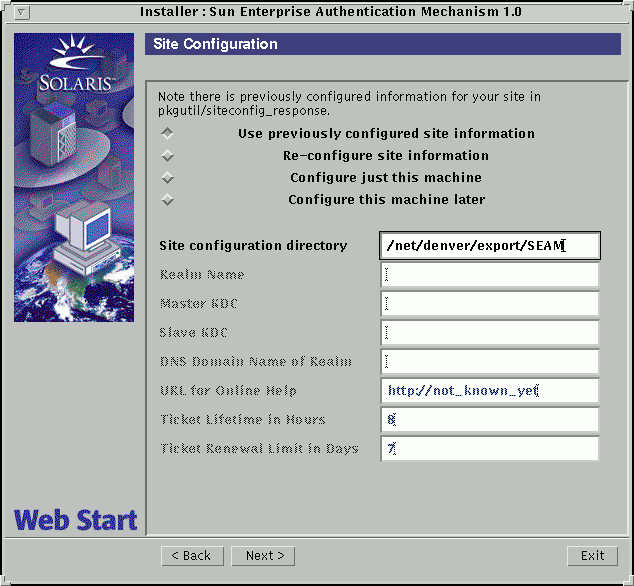Viewport: 634px width, 586px height.
Task: Click the URL for Online Help field
Action: pyautogui.click(x=490, y=391)
